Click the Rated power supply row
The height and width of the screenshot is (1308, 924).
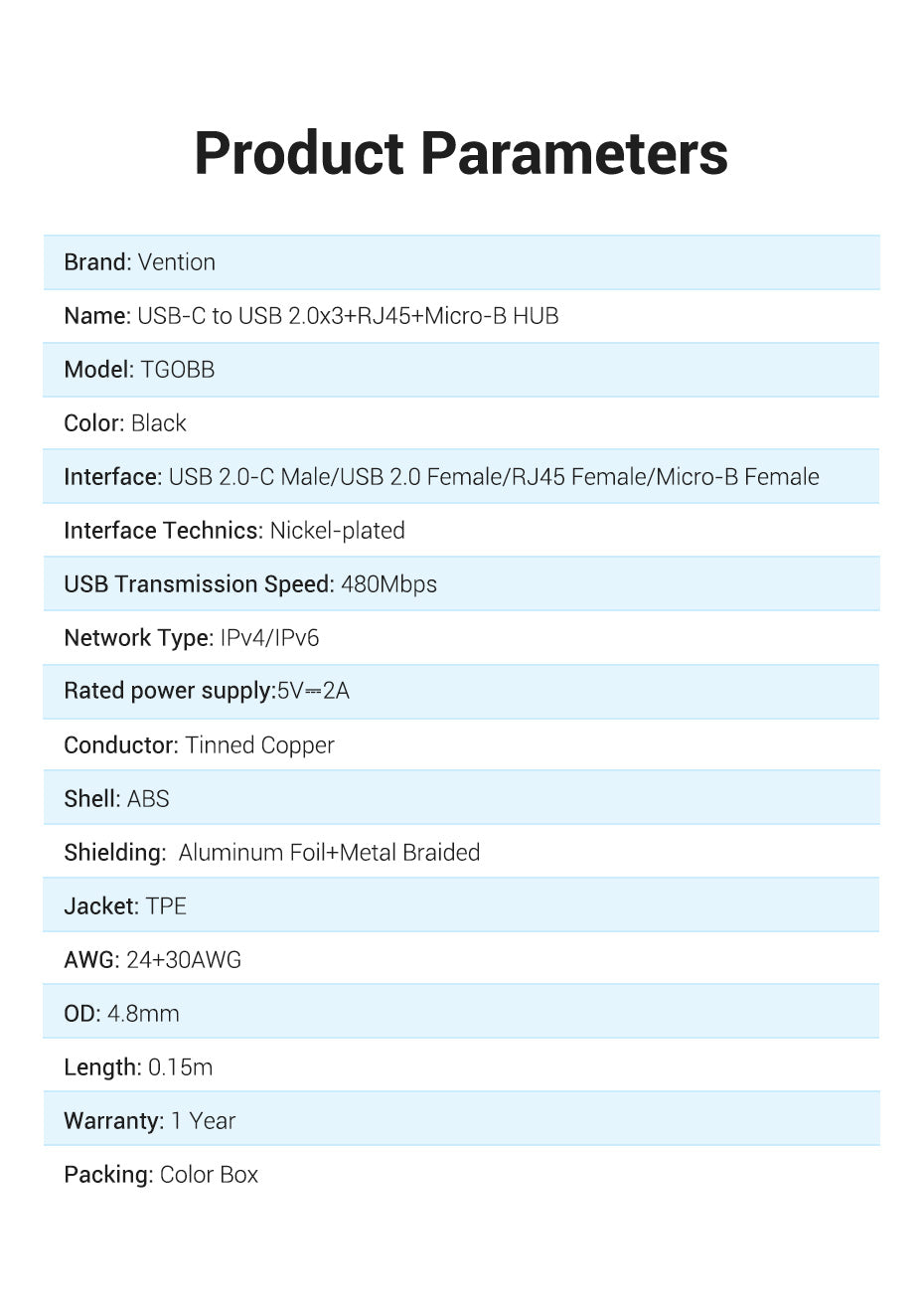207,691
